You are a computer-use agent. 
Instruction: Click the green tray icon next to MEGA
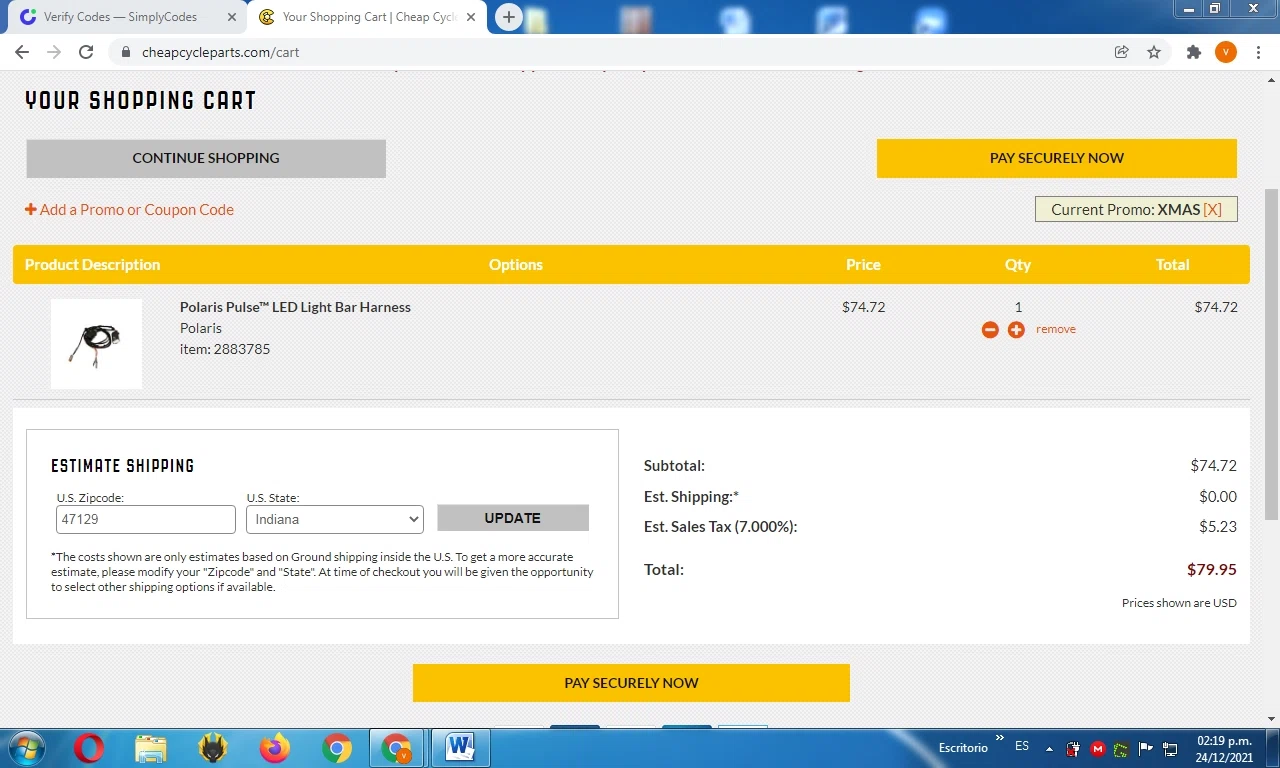pyautogui.click(x=1122, y=749)
